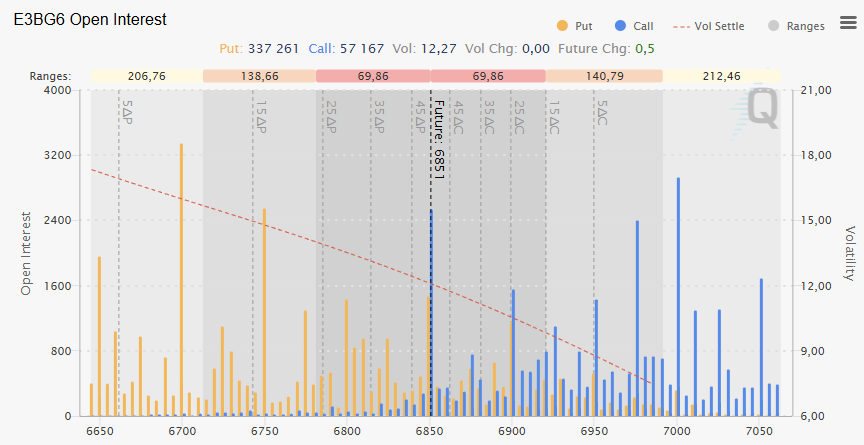Viewport: 864px width, 445px height.
Task: Click the blue Call legend circle
Action: tap(622, 26)
